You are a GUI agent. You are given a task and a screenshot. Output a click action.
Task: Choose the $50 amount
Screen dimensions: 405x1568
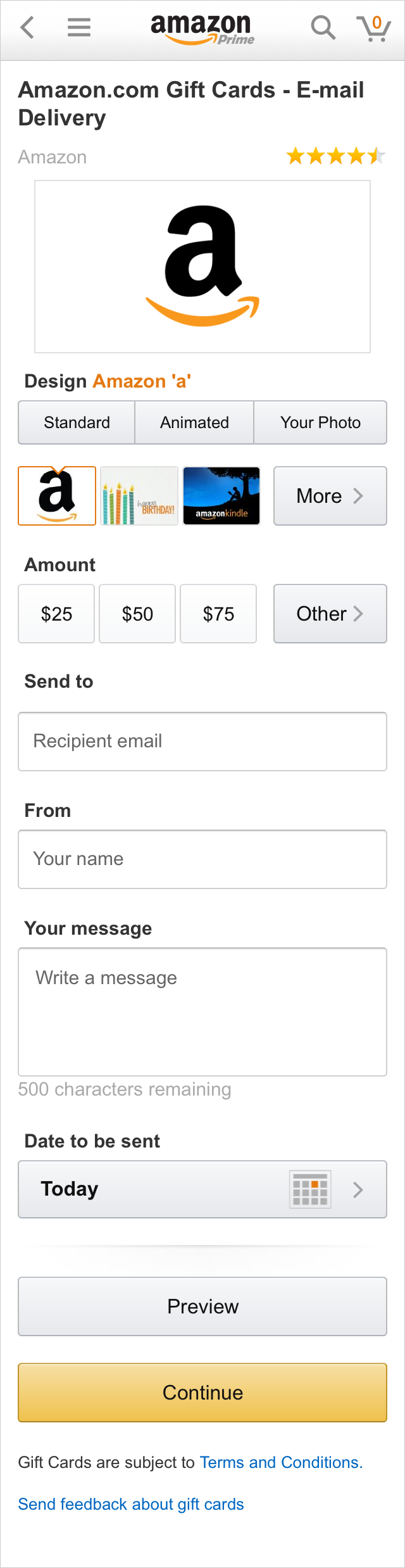137,614
